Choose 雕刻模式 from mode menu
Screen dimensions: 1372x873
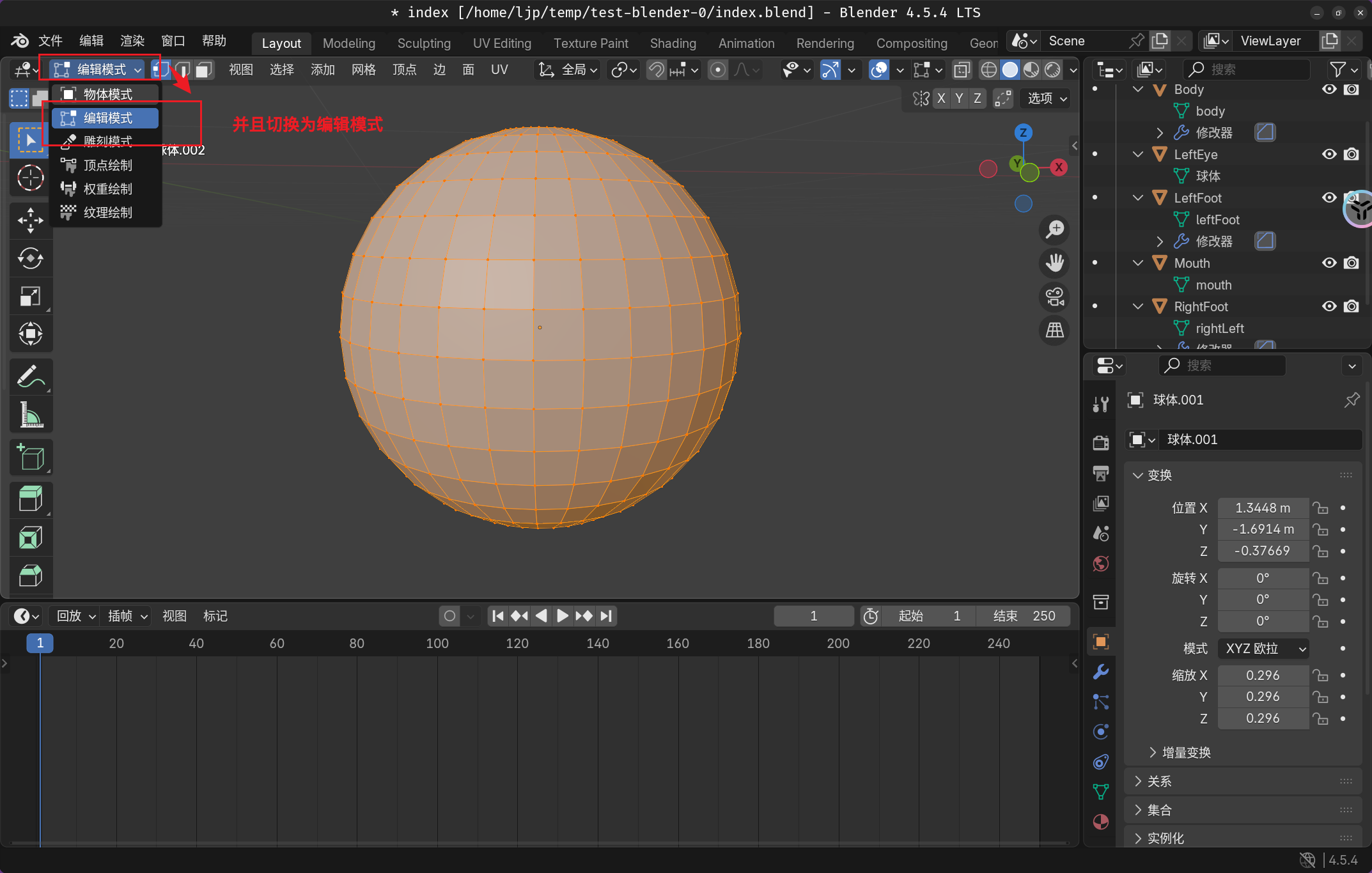point(107,141)
